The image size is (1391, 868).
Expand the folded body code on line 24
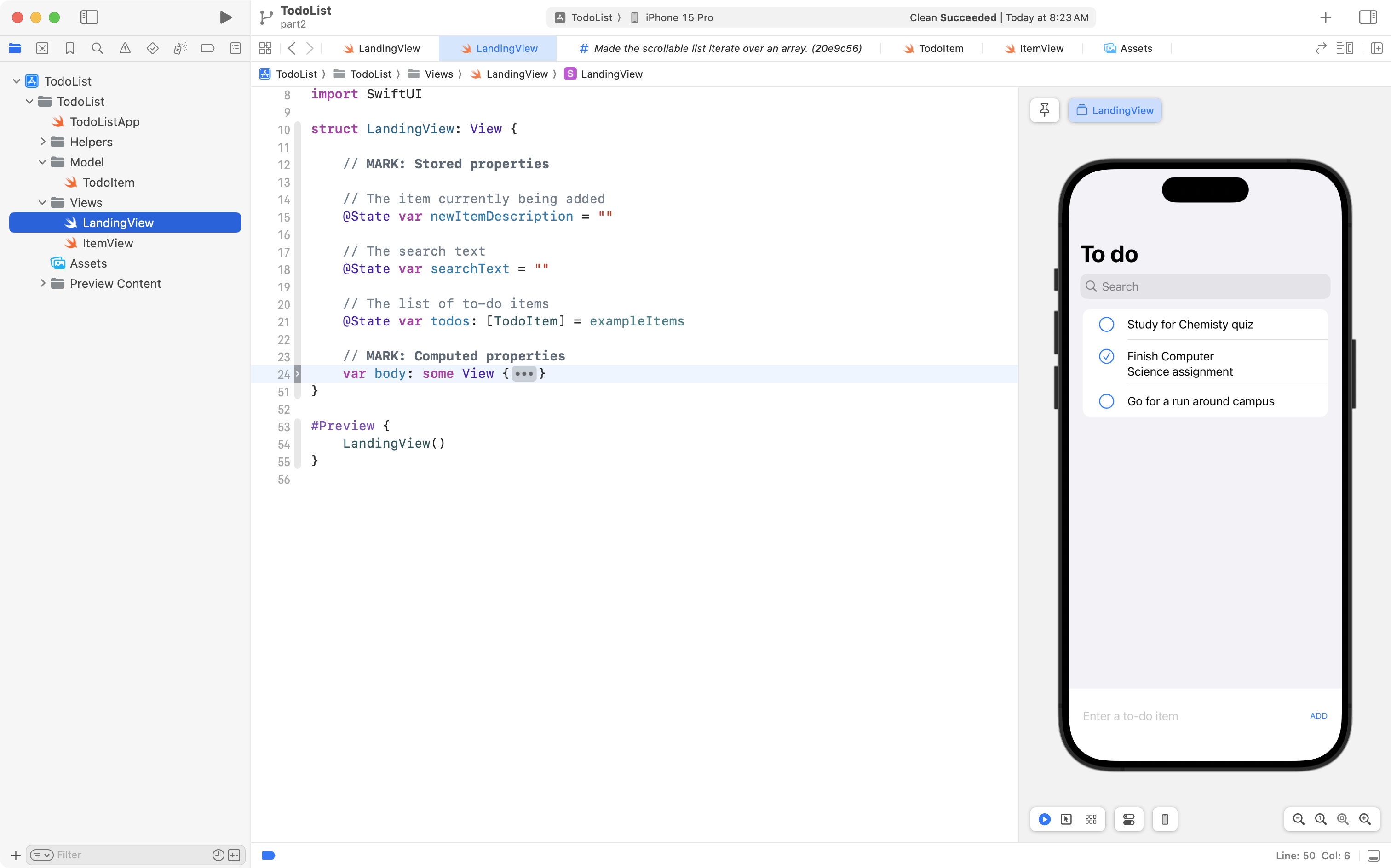tap(523, 374)
